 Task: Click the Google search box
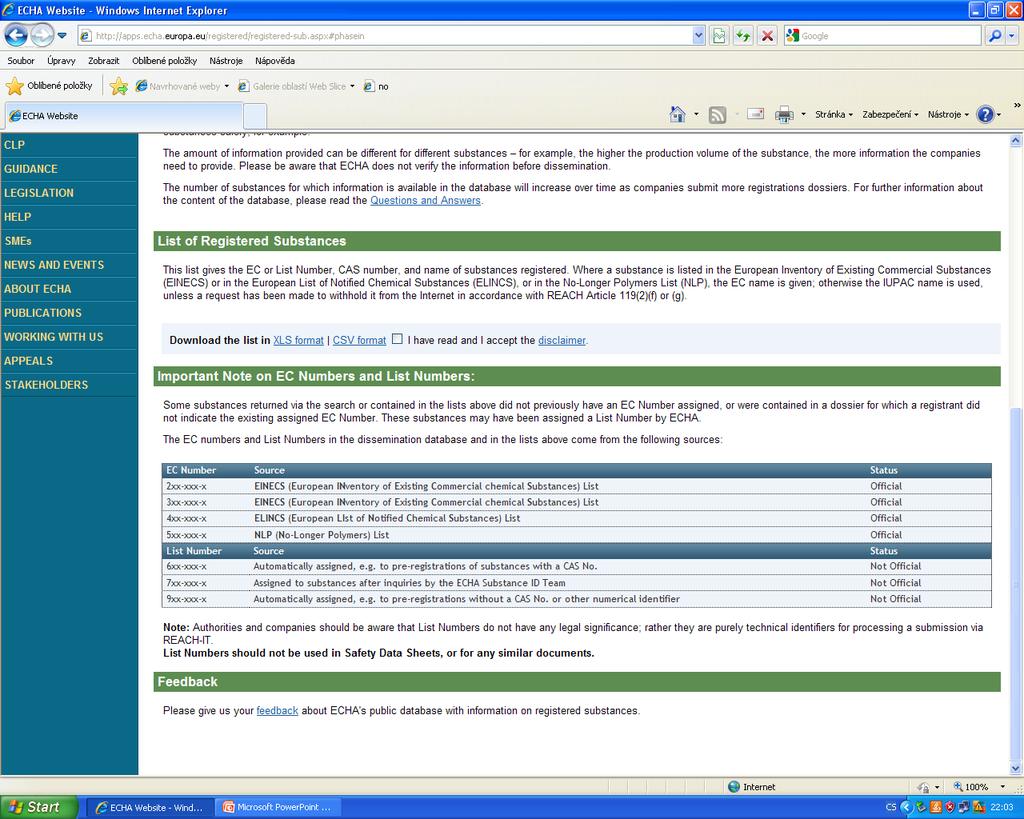click(x=883, y=36)
